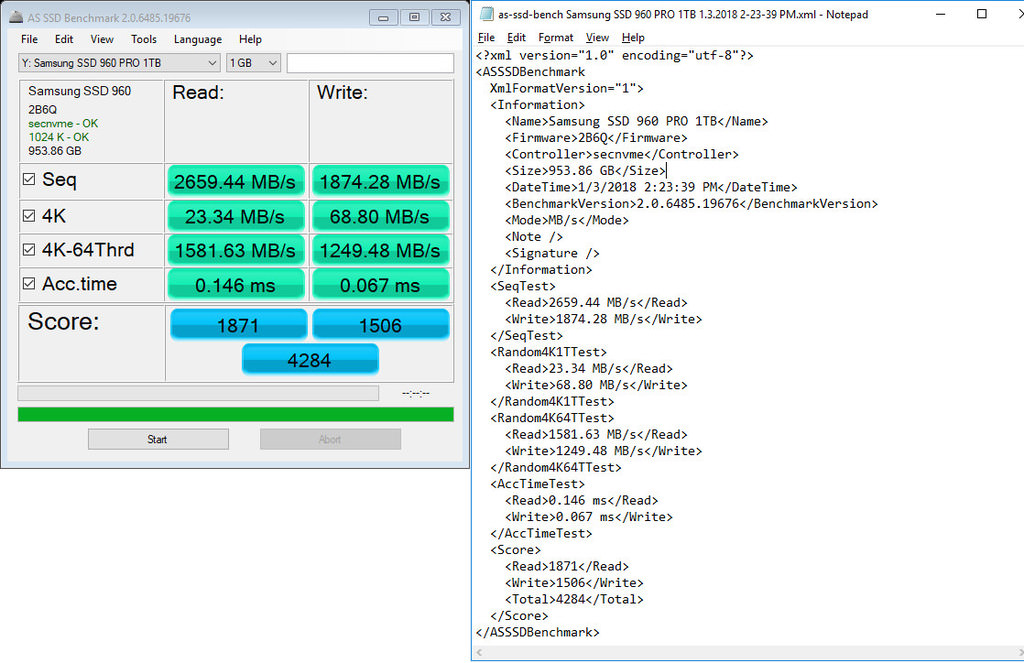Open the Help menu in Notepad
The height and width of the screenshot is (663, 1024).
[x=633, y=38]
